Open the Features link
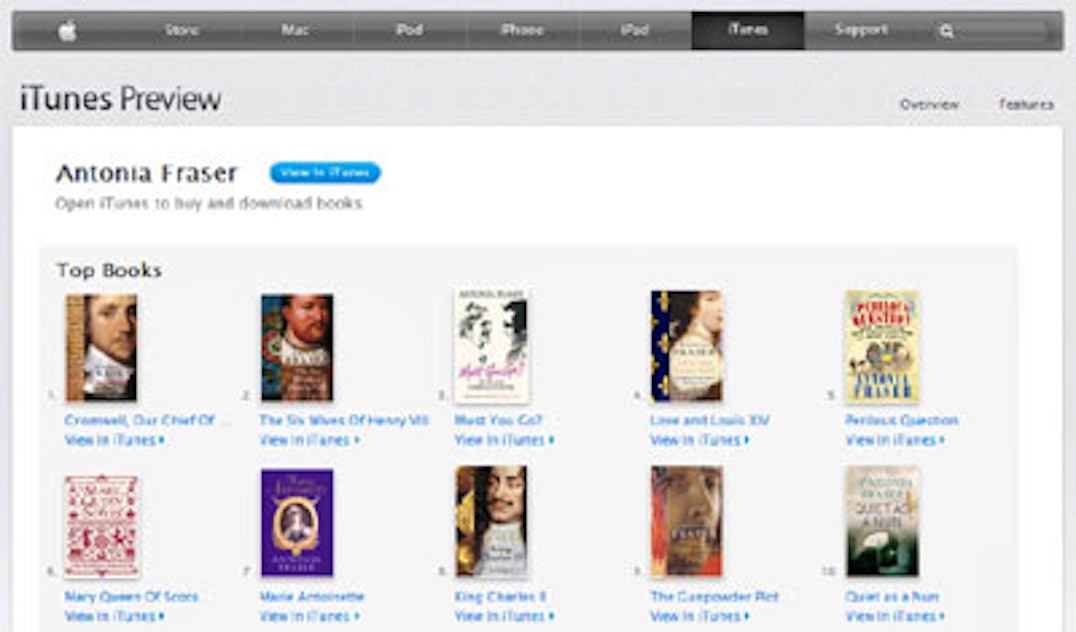The height and width of the screenshot is (632, 1076). tap(1026, 104)
